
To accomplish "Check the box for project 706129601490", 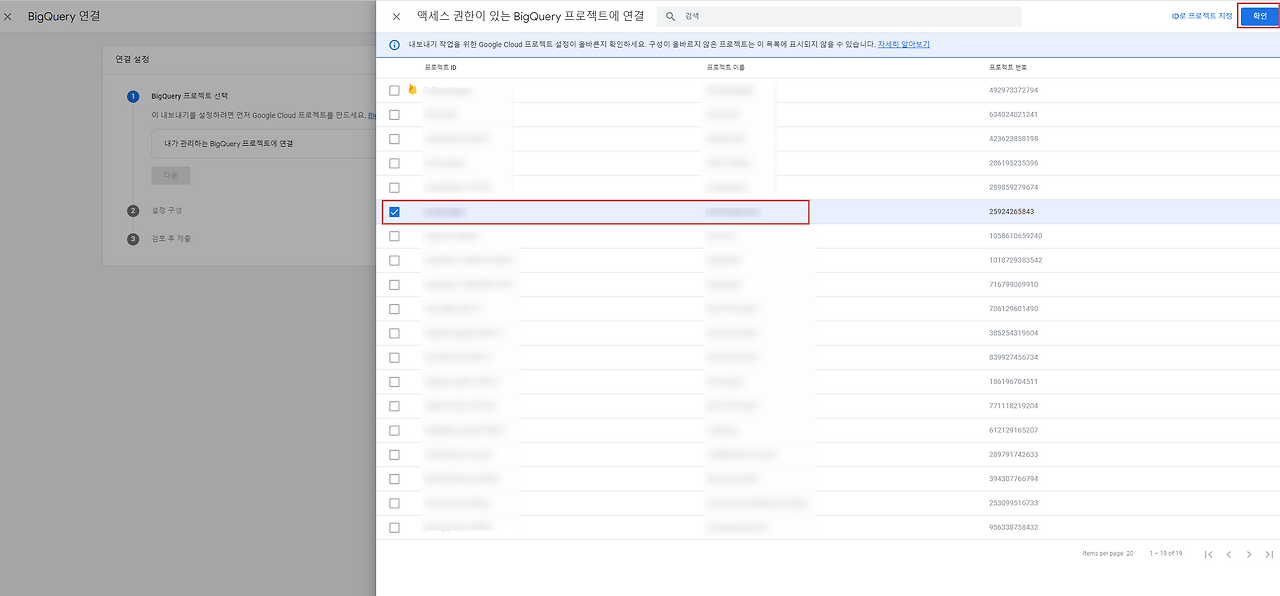I will 394,309.
